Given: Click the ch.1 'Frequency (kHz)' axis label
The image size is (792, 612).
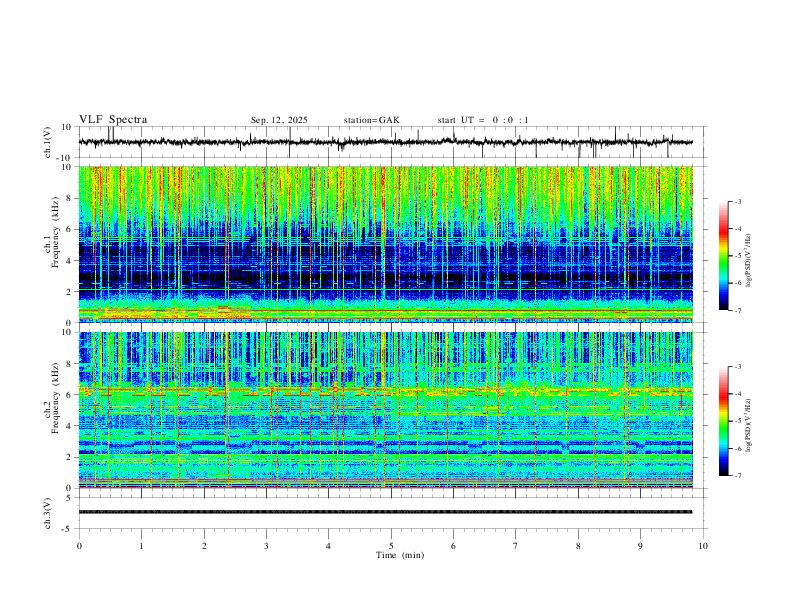Looking at the screenshot, I should pos(55,232).
